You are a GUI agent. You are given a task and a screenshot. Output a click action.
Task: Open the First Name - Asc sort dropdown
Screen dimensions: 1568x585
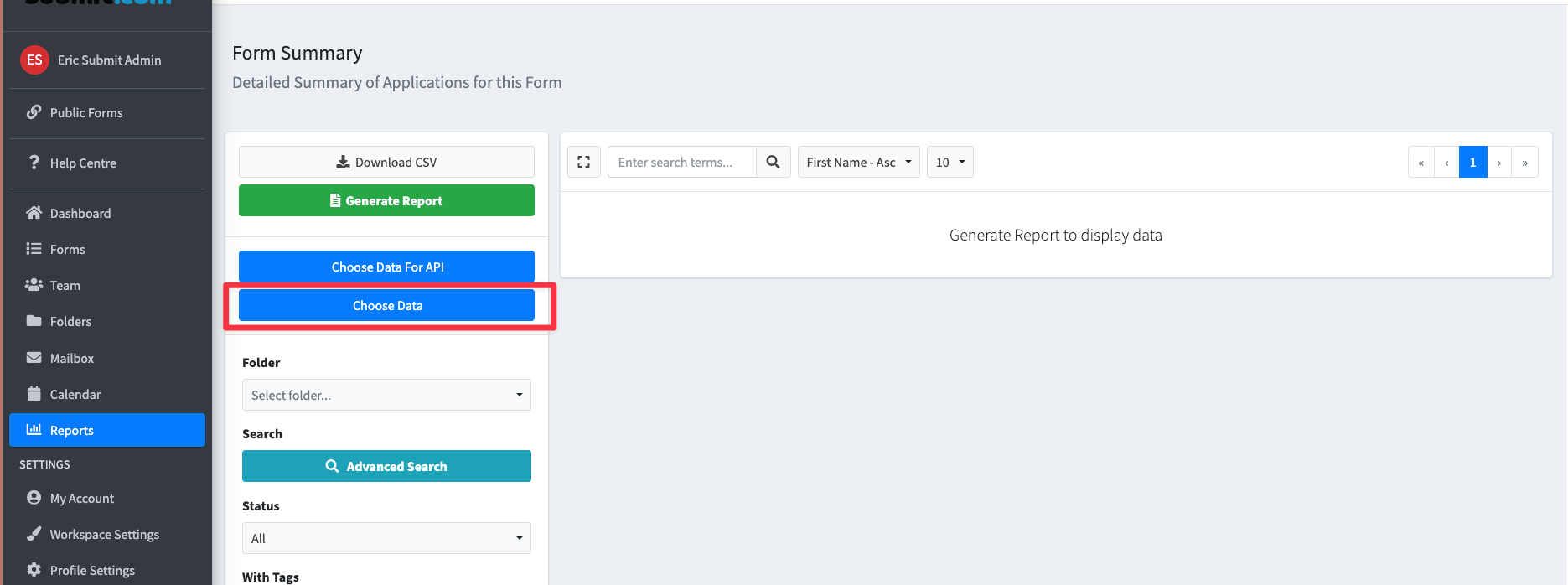click(858, 162)
